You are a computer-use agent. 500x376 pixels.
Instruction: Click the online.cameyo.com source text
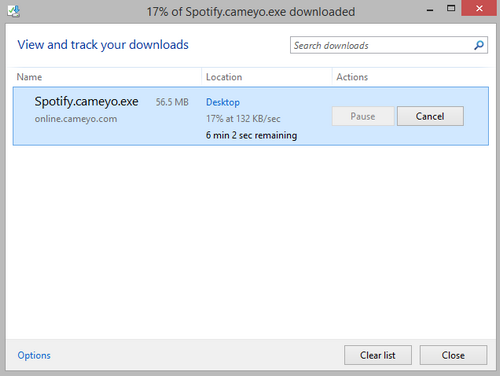pos(76,119)
